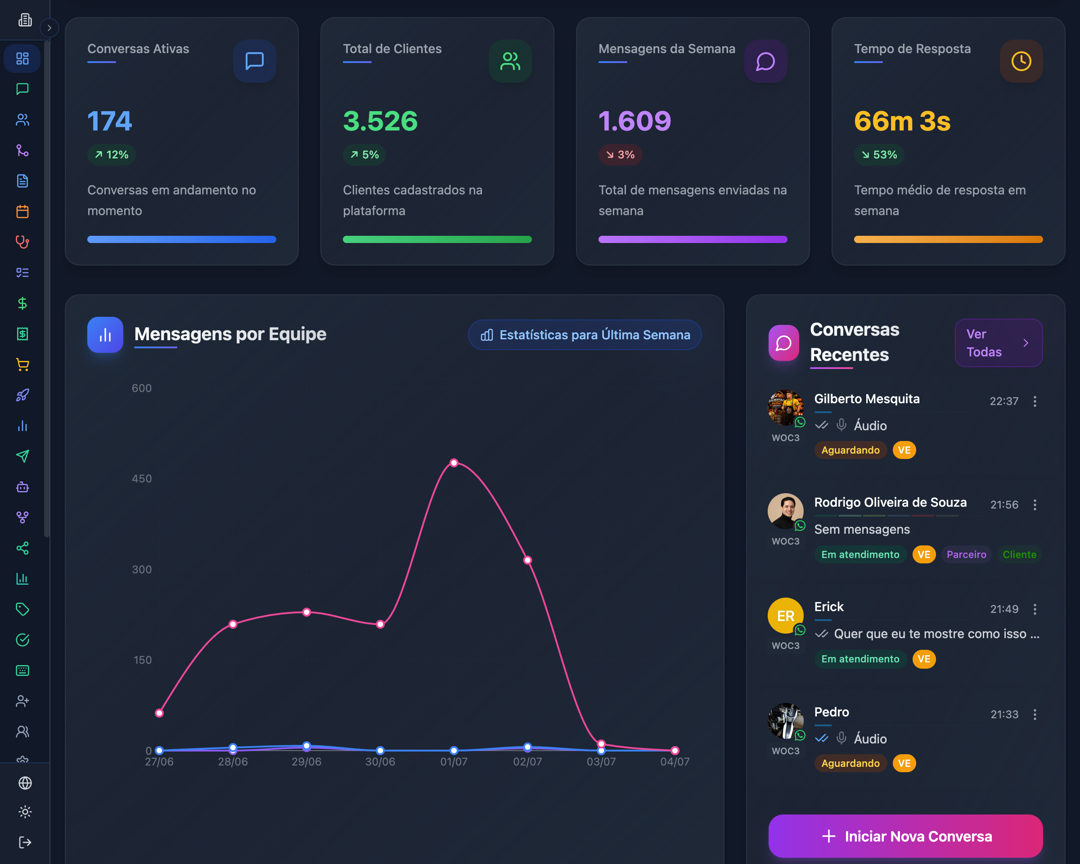Open the green keyboard shortcuts sidebar icon

[x=22, y=670]
